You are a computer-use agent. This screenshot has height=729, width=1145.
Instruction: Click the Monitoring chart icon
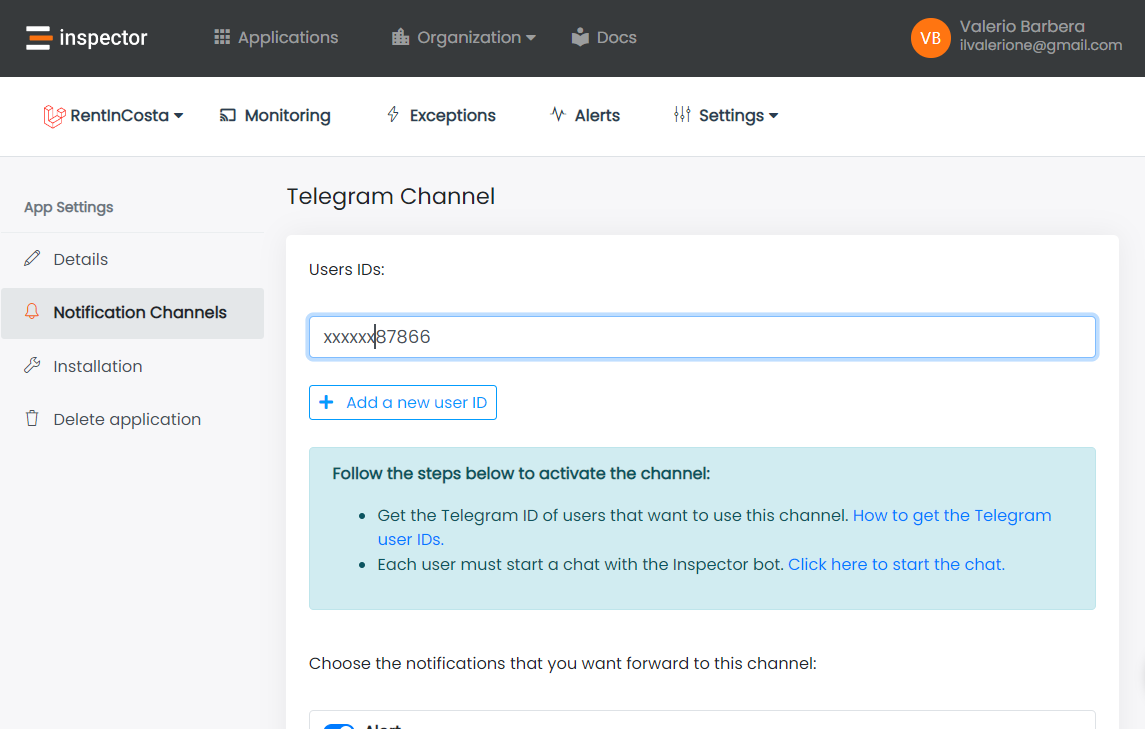(x=227, y=115)
